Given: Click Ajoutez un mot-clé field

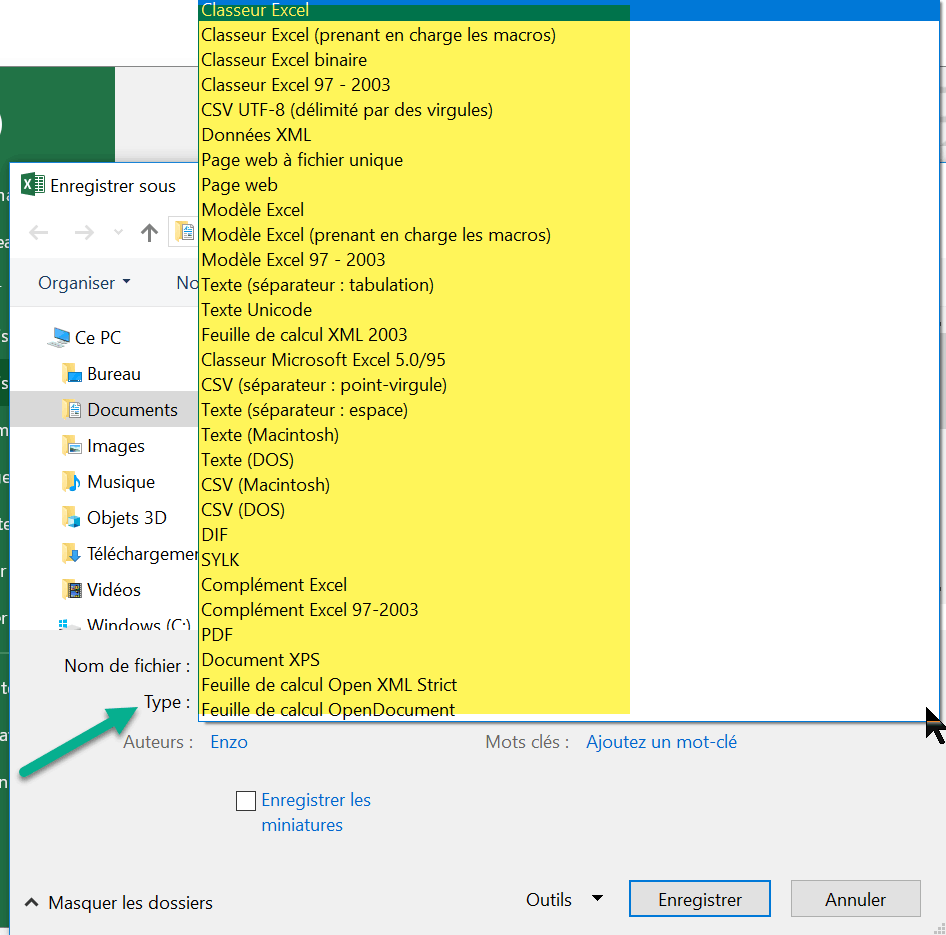Looking at the screenshot, I should coord(661,742).
